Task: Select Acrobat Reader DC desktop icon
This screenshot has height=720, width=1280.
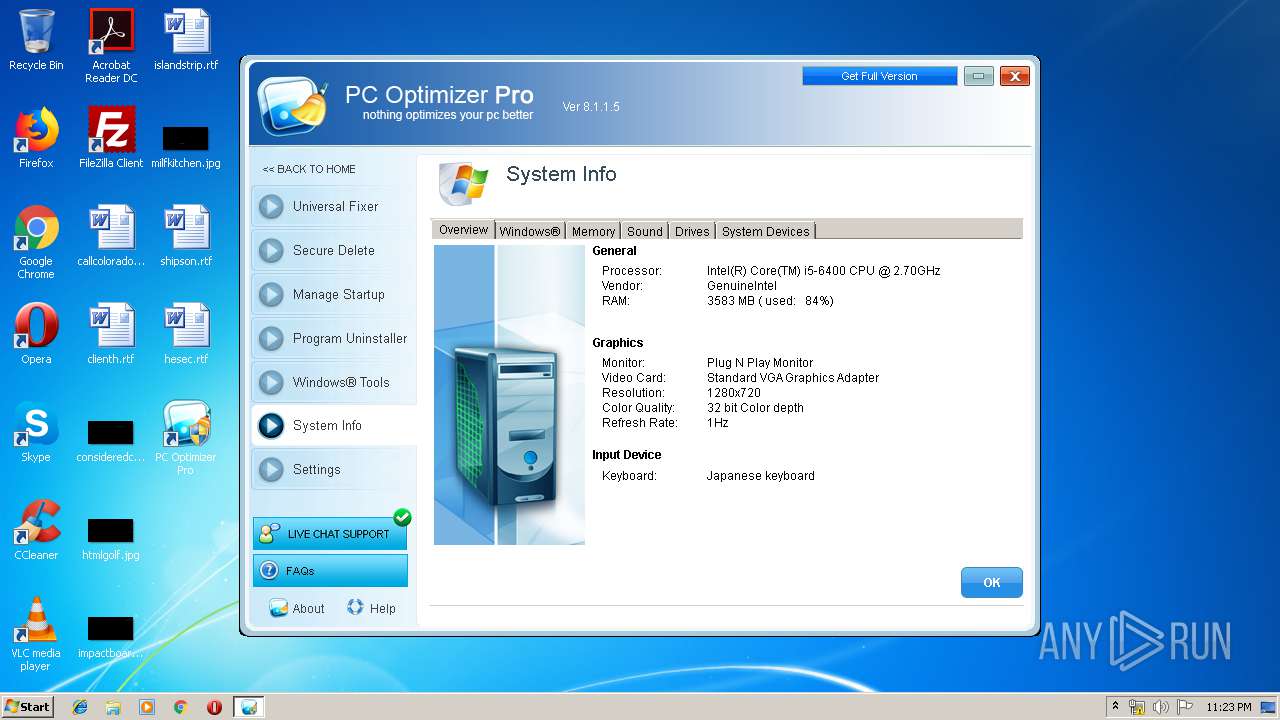Action: [111, 46]
